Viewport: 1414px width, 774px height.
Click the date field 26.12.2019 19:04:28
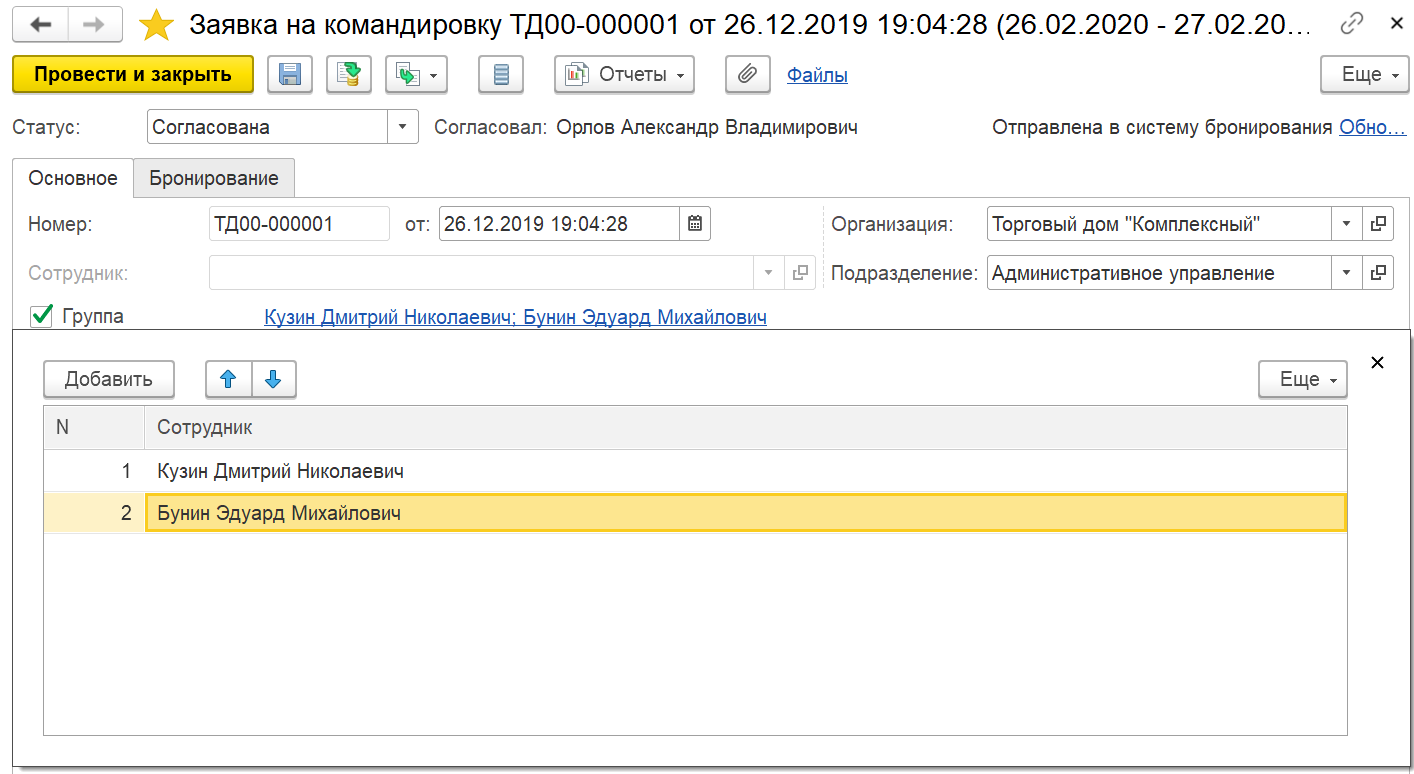[x=560, y=224]
